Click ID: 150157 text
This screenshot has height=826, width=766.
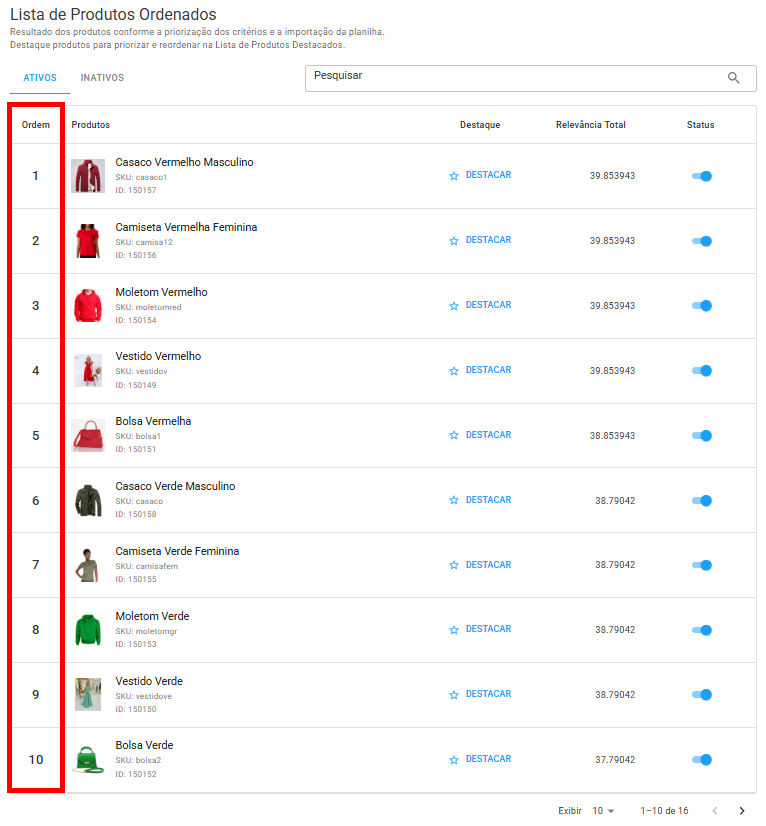[x=136, y=190]
